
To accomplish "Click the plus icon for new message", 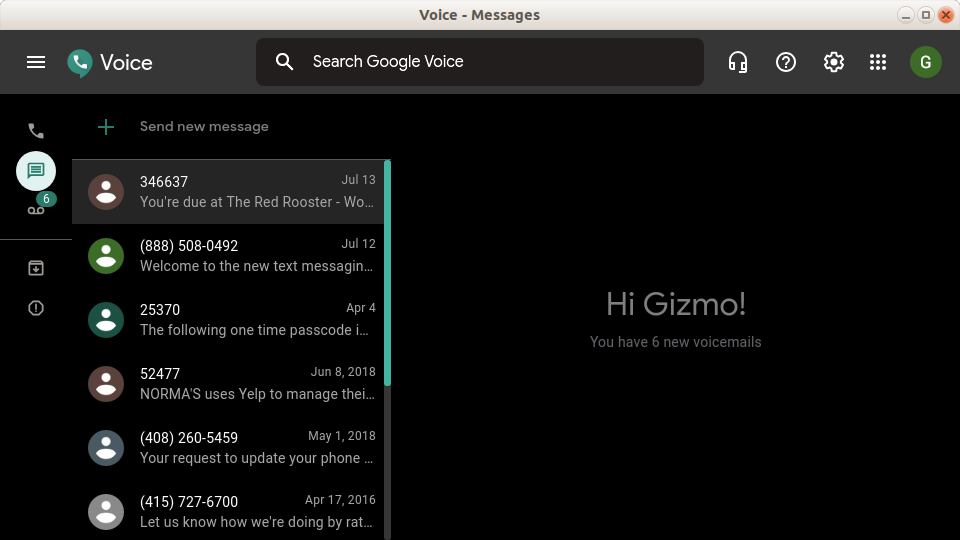I will tap(106, 127).
